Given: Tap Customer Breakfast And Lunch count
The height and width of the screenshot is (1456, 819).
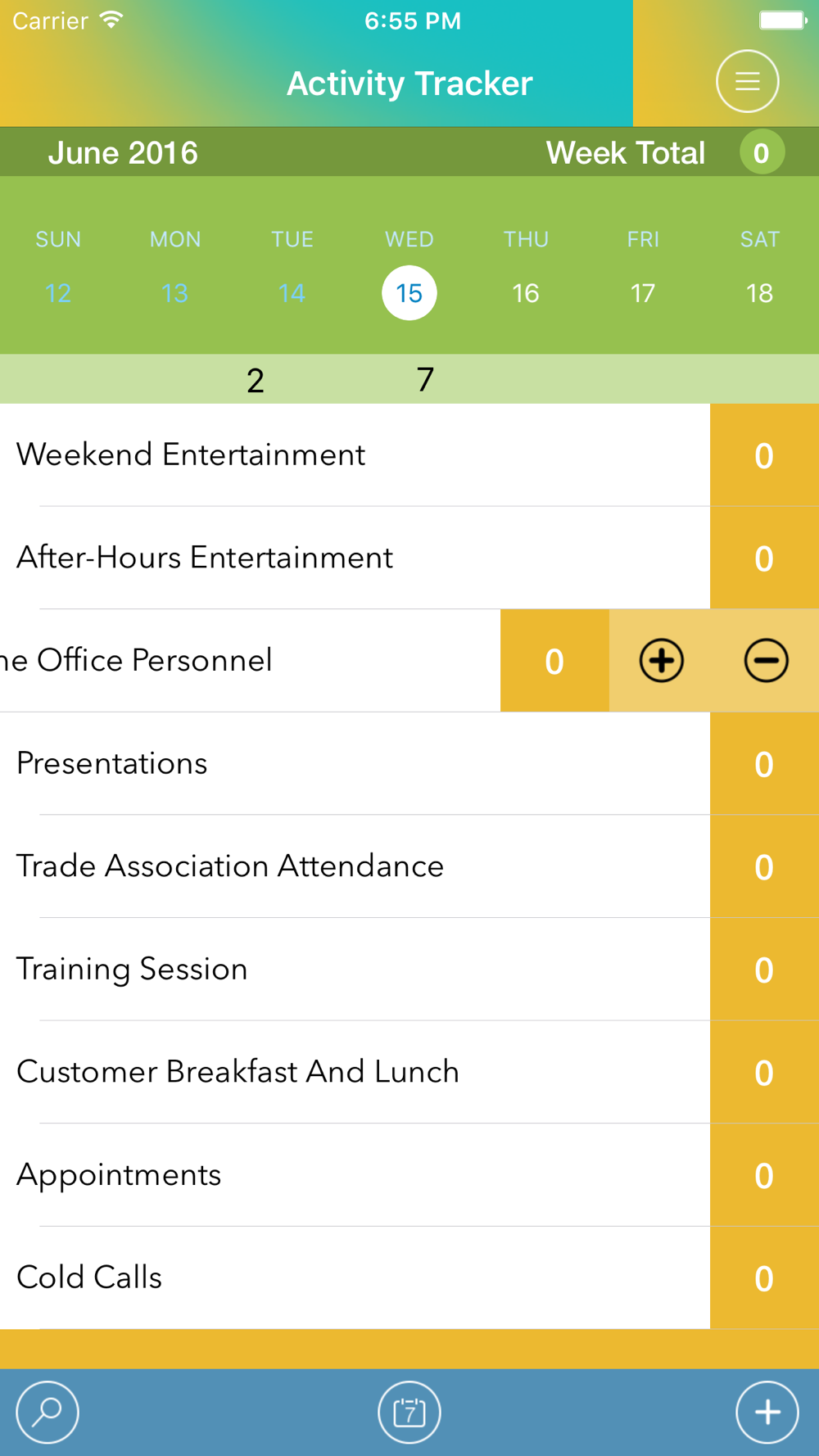Looking at the screenshot, I should pos(764,1072).
